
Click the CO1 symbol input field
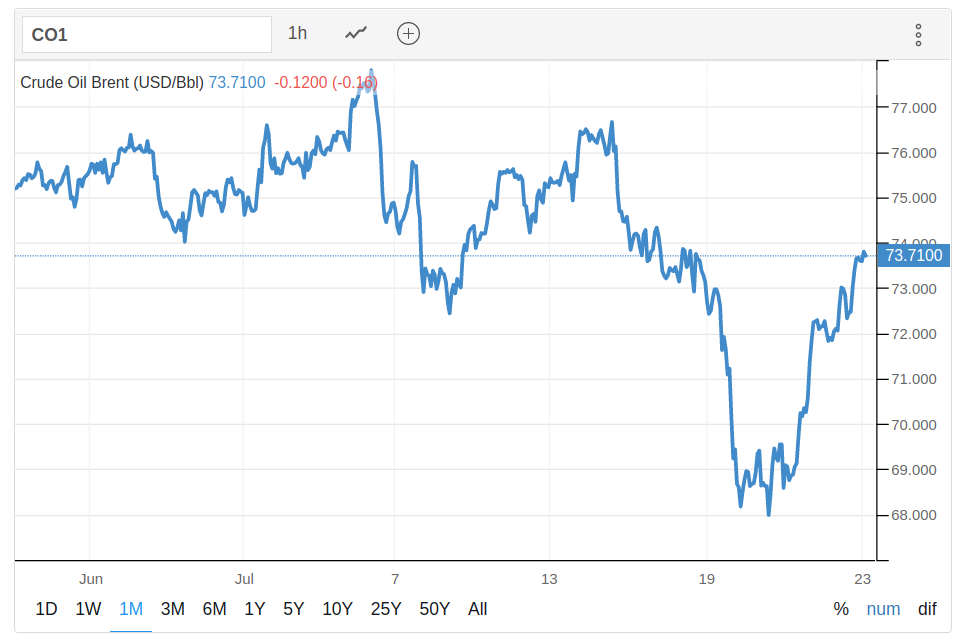pos(147,34)
